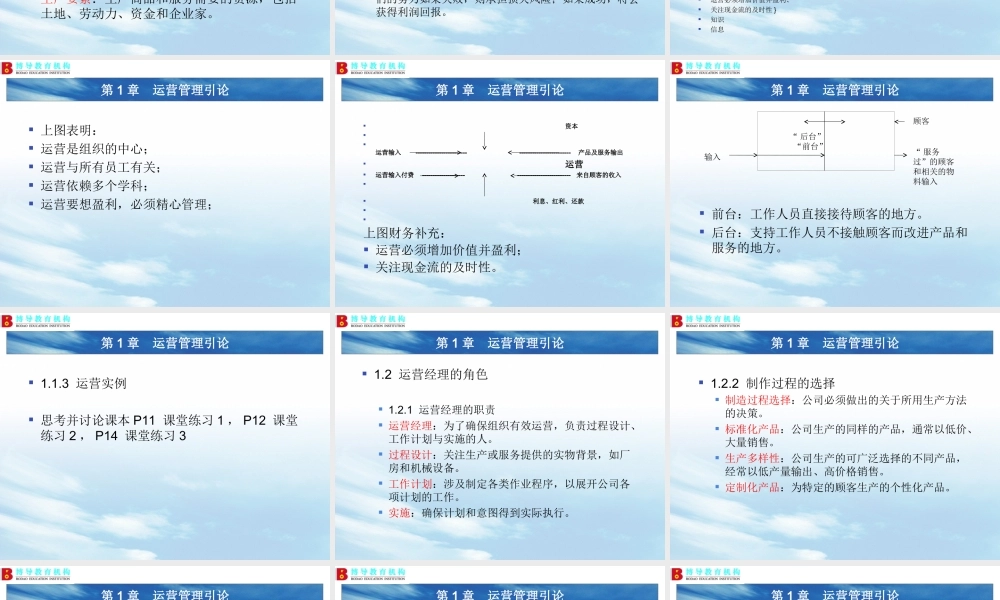1000x600 pixels.
Task: Click the small bullet 信息 in the top-right slide
Action: pyautogui.click(x=717, y=29)
